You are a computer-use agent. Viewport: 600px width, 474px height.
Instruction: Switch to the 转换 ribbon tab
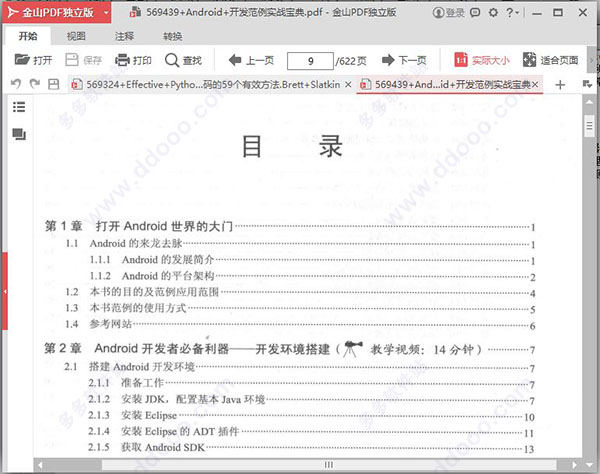(x=173, y=36)
